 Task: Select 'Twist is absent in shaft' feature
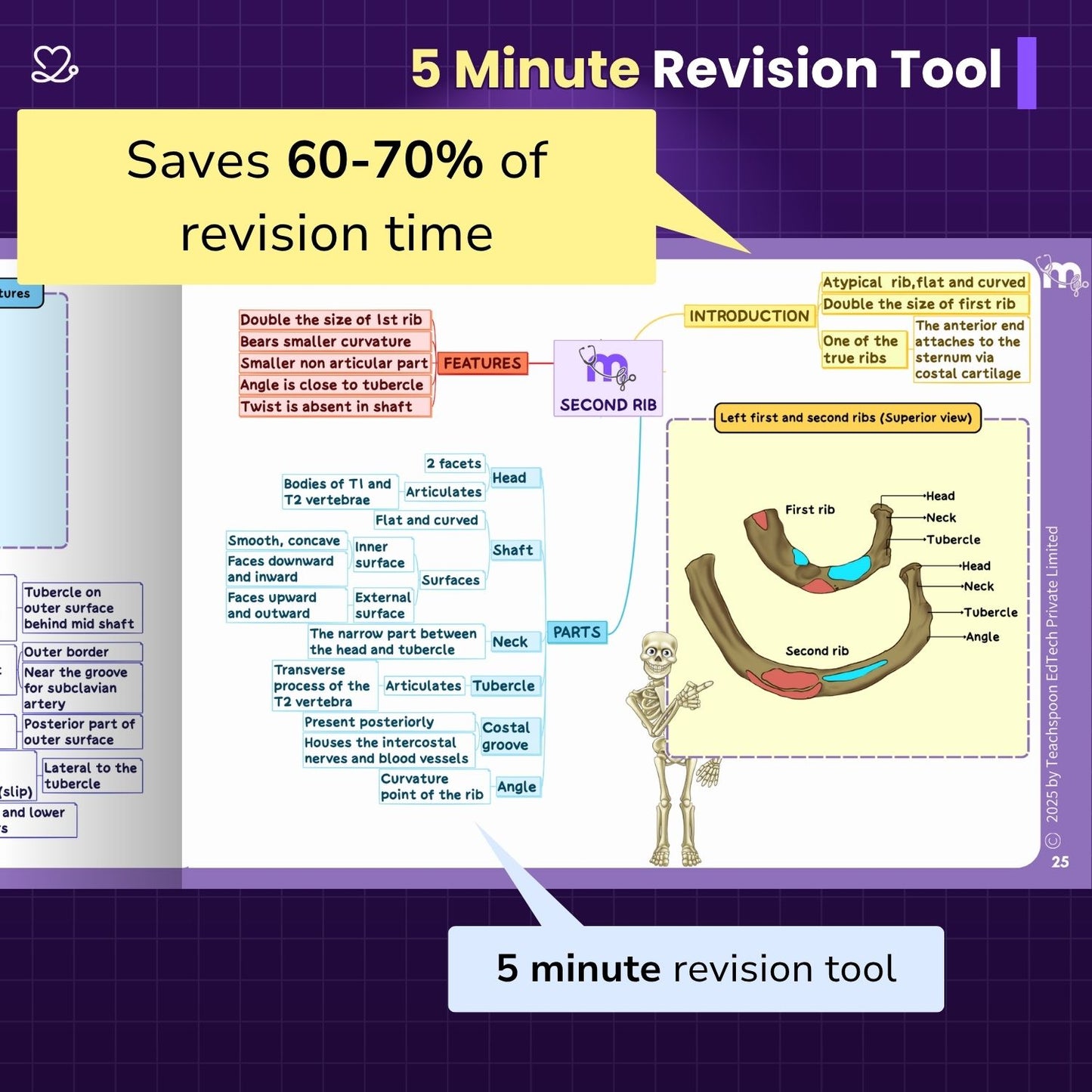tap(327, 407)
